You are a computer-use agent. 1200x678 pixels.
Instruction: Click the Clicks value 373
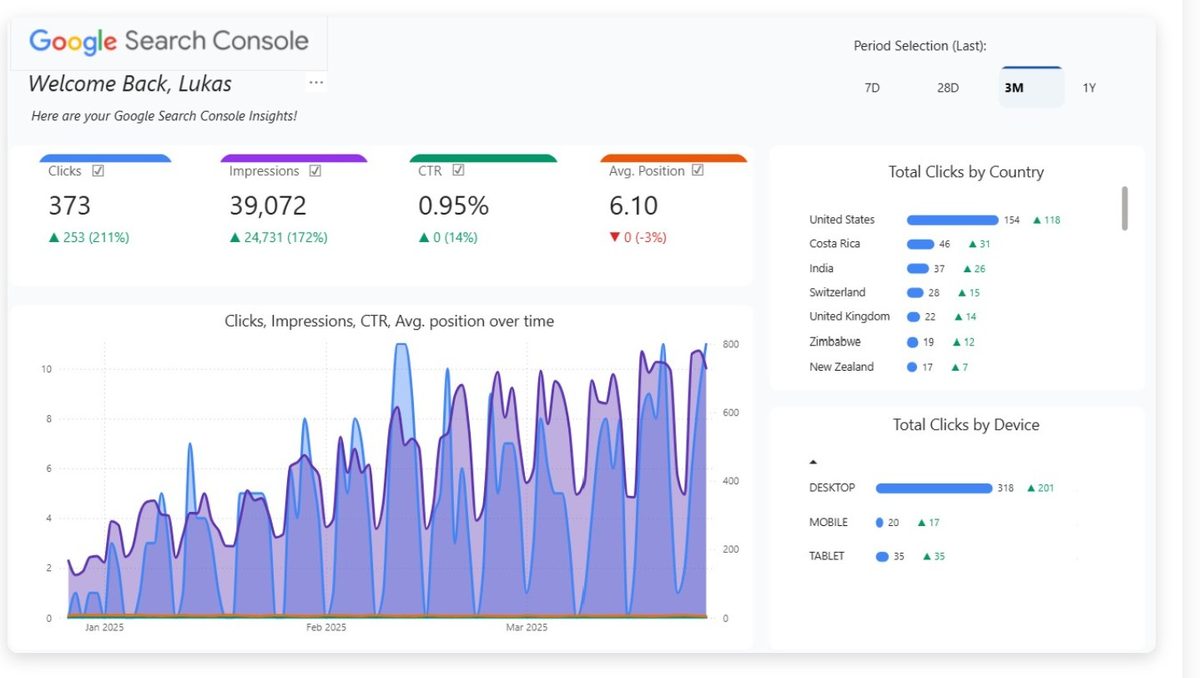[69, 206]
